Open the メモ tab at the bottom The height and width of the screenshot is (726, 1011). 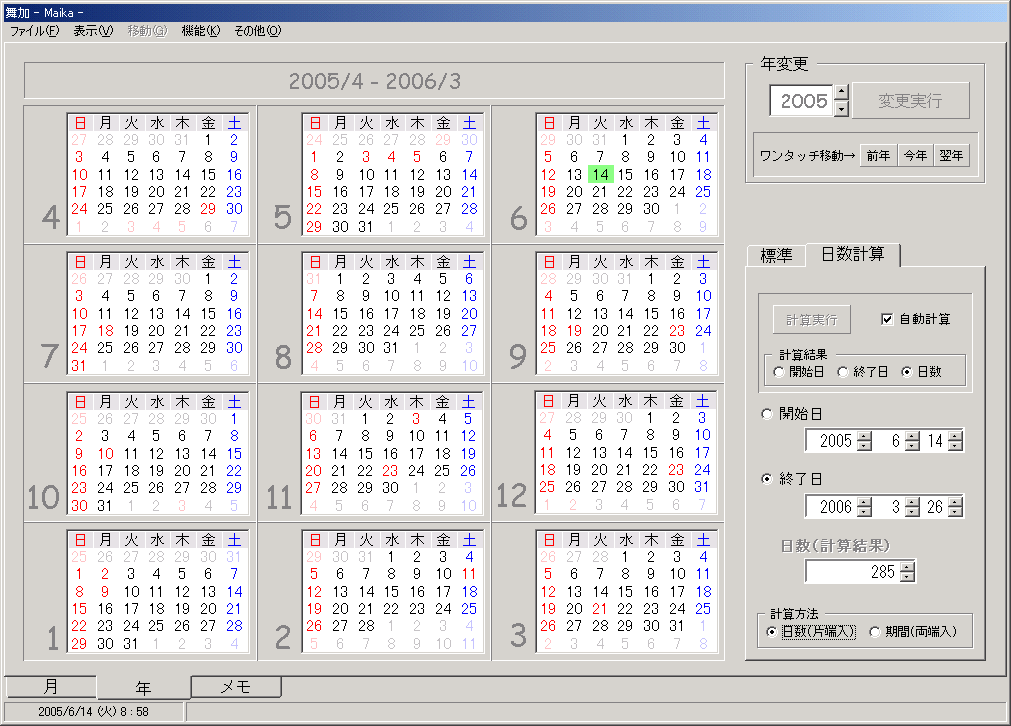[235, 687]
